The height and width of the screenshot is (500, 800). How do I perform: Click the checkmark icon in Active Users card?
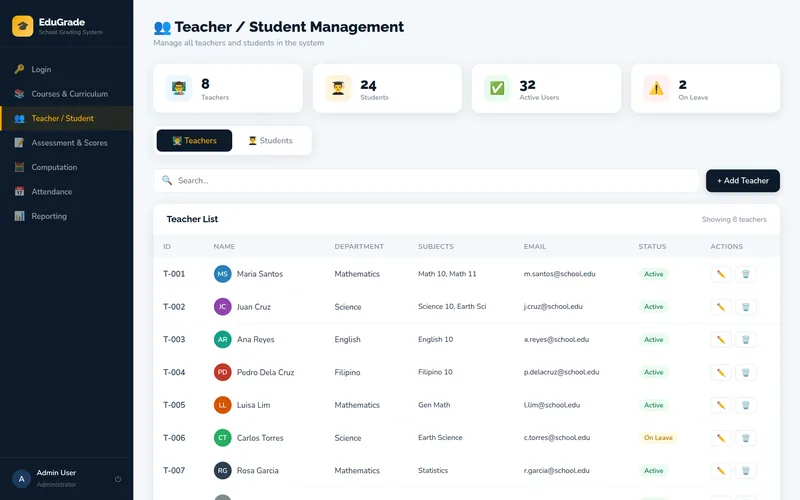[x=497, y=88]
